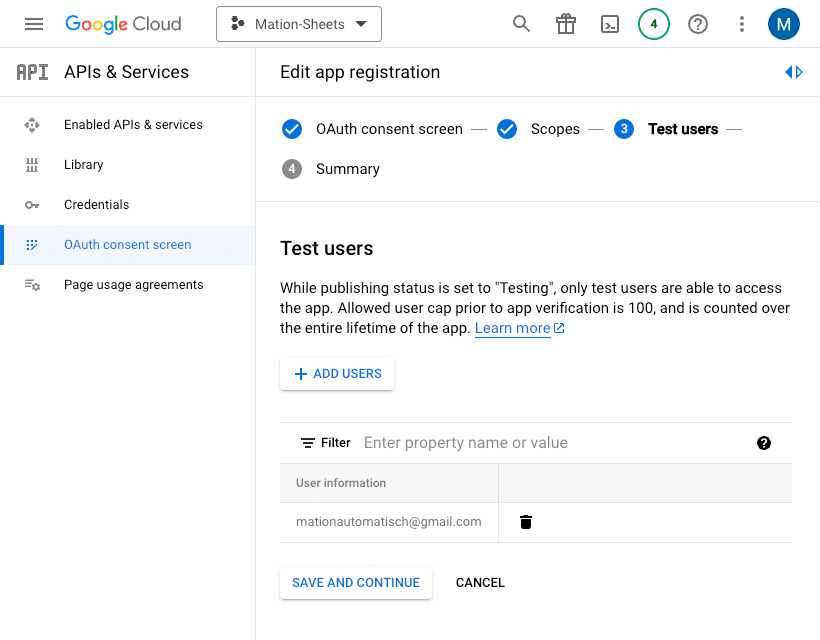
Task: Click SAVE AND CONTINUE
Action: coord(356,582)
